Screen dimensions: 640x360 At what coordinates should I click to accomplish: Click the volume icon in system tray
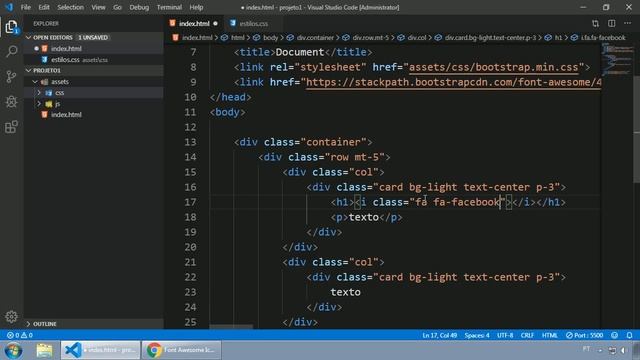(623, 350)
